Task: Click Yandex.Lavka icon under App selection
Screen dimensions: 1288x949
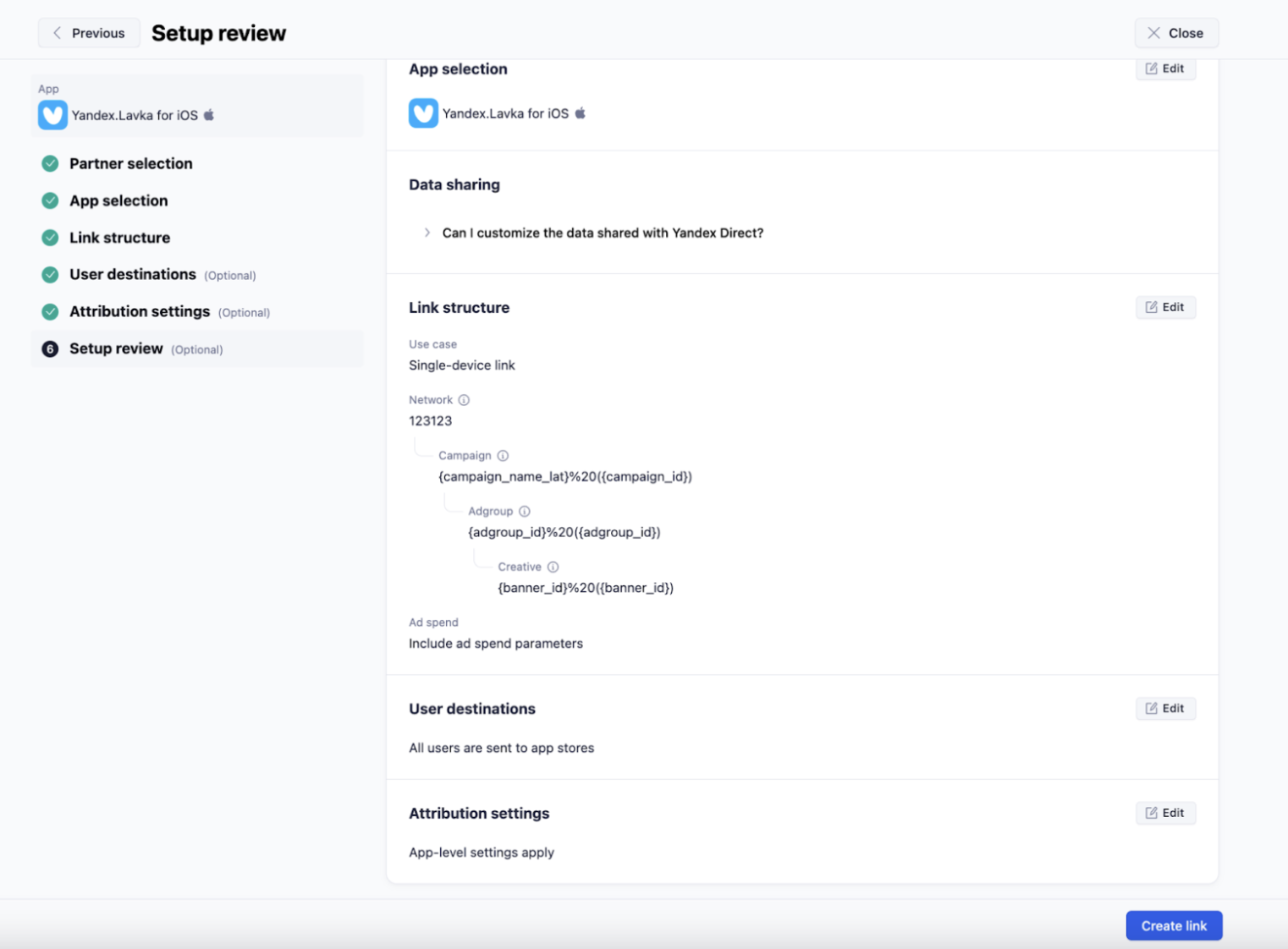Action: (423, 113)
